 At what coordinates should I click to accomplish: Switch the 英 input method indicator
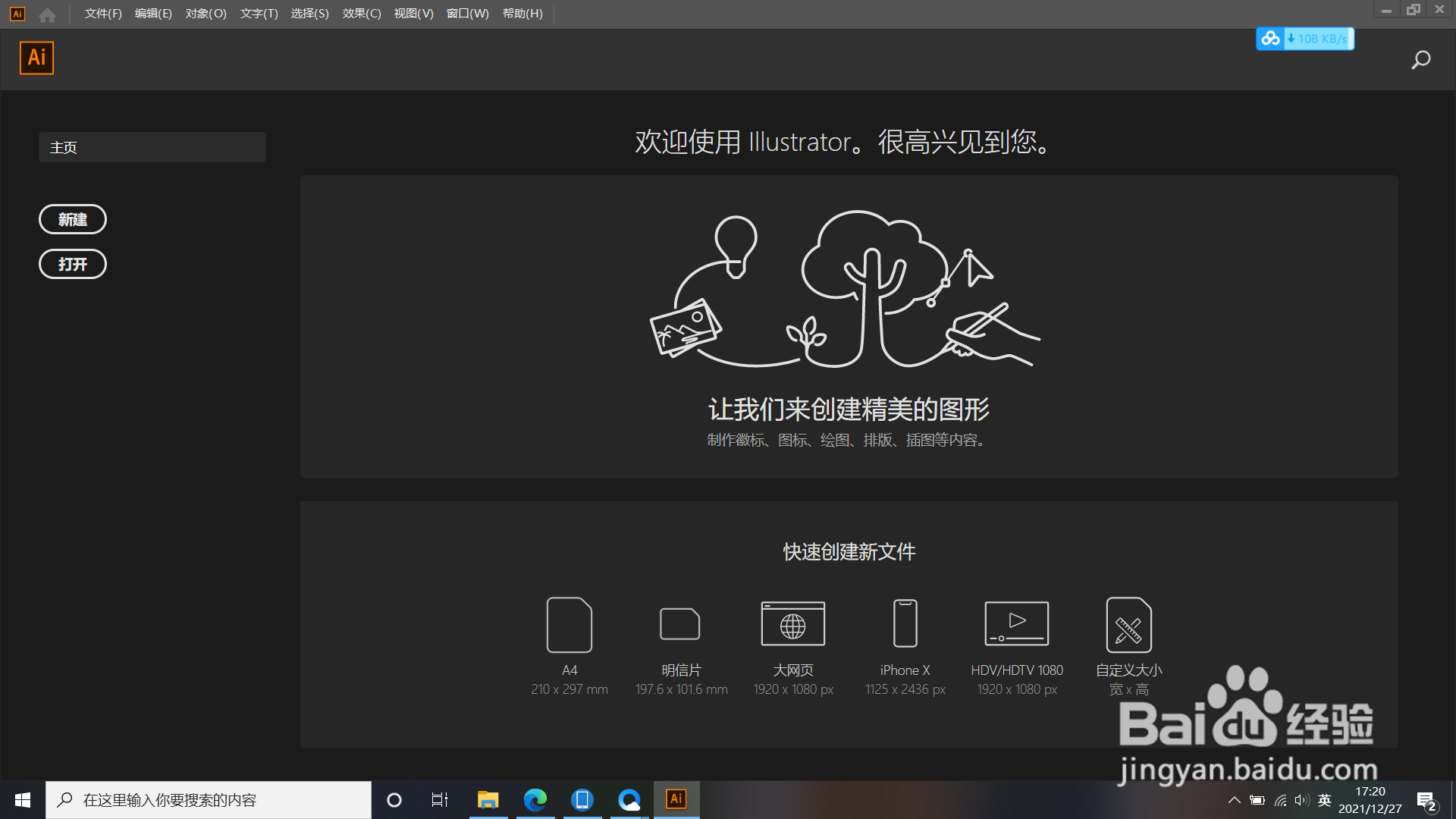1325,800
